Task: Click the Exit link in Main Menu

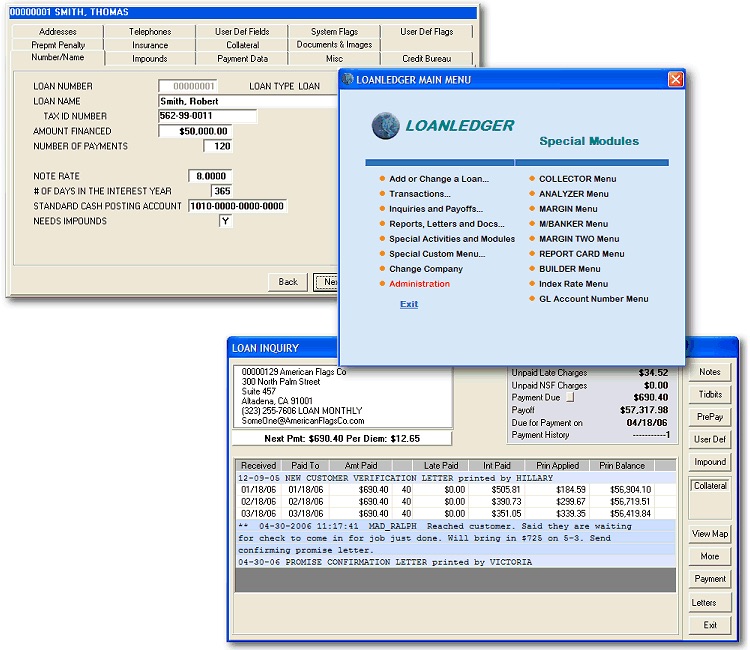Action: (409, 304)
